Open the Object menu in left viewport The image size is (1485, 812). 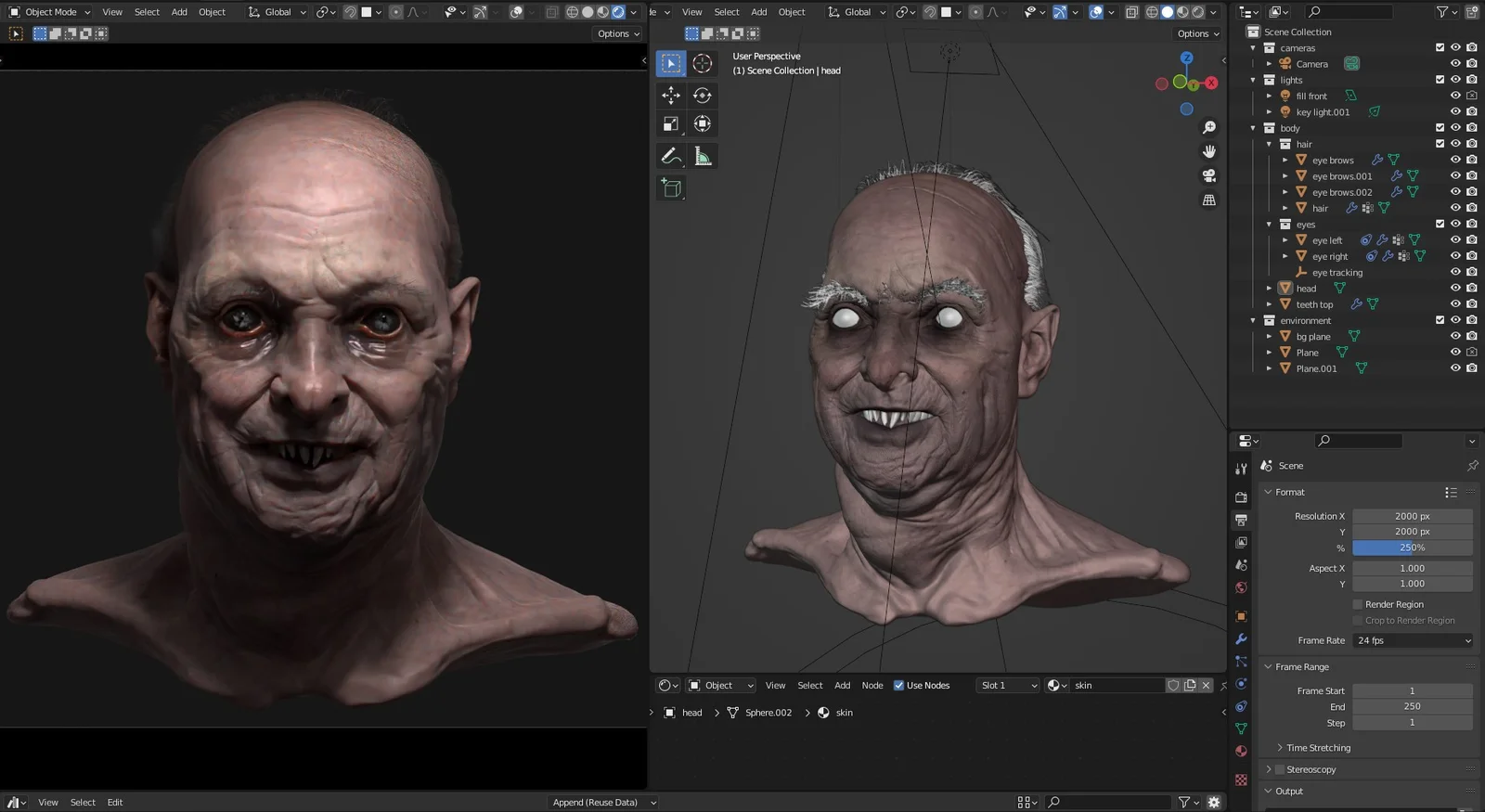pos(212,12)
